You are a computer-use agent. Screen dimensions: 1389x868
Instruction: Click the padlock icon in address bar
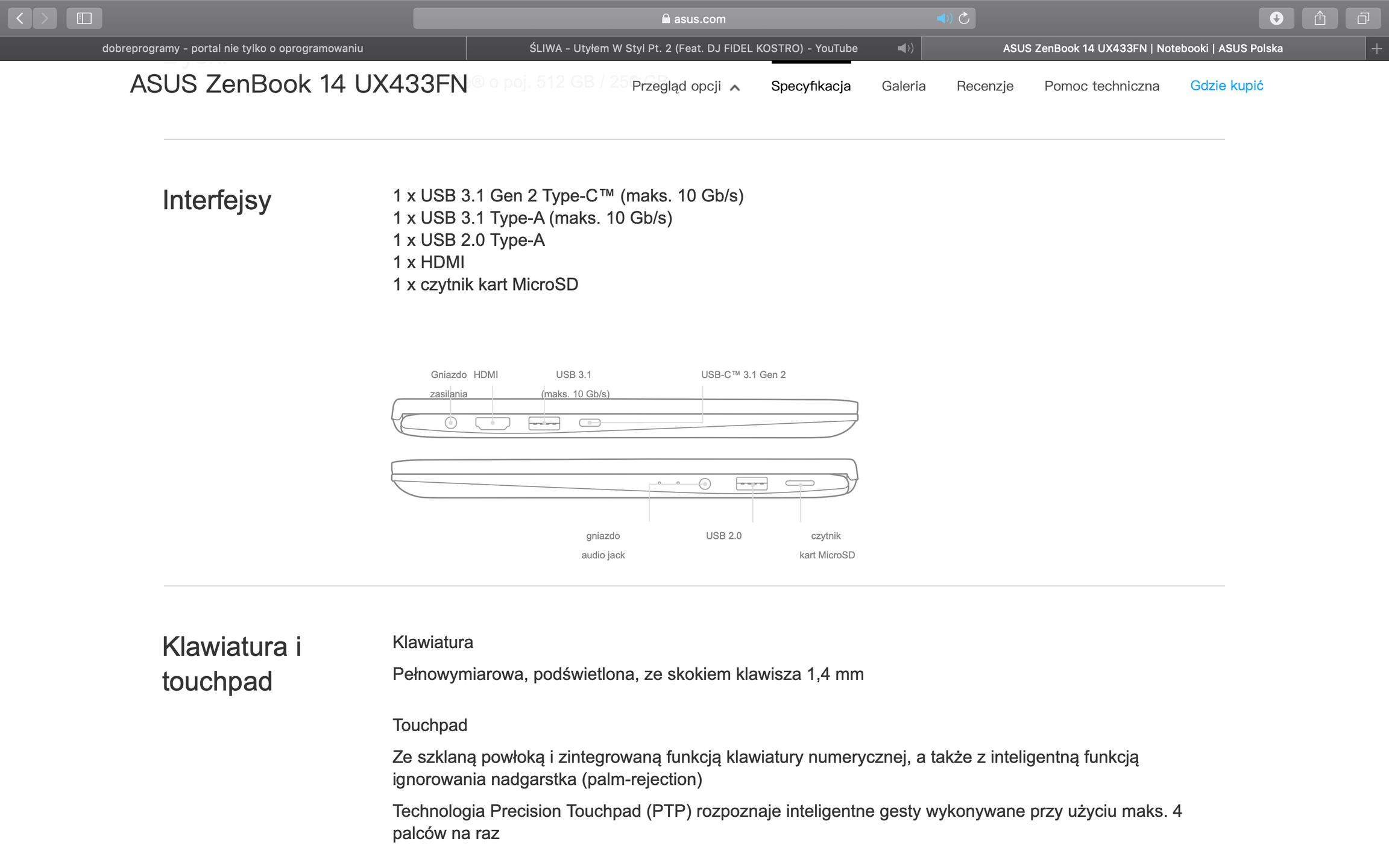(x=666, y=19)
